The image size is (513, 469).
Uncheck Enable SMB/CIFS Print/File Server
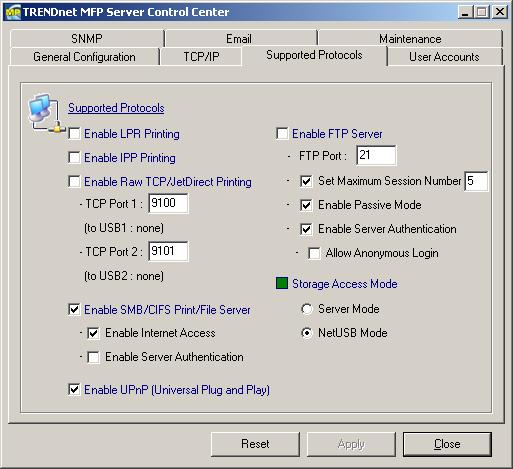[74, 309]
